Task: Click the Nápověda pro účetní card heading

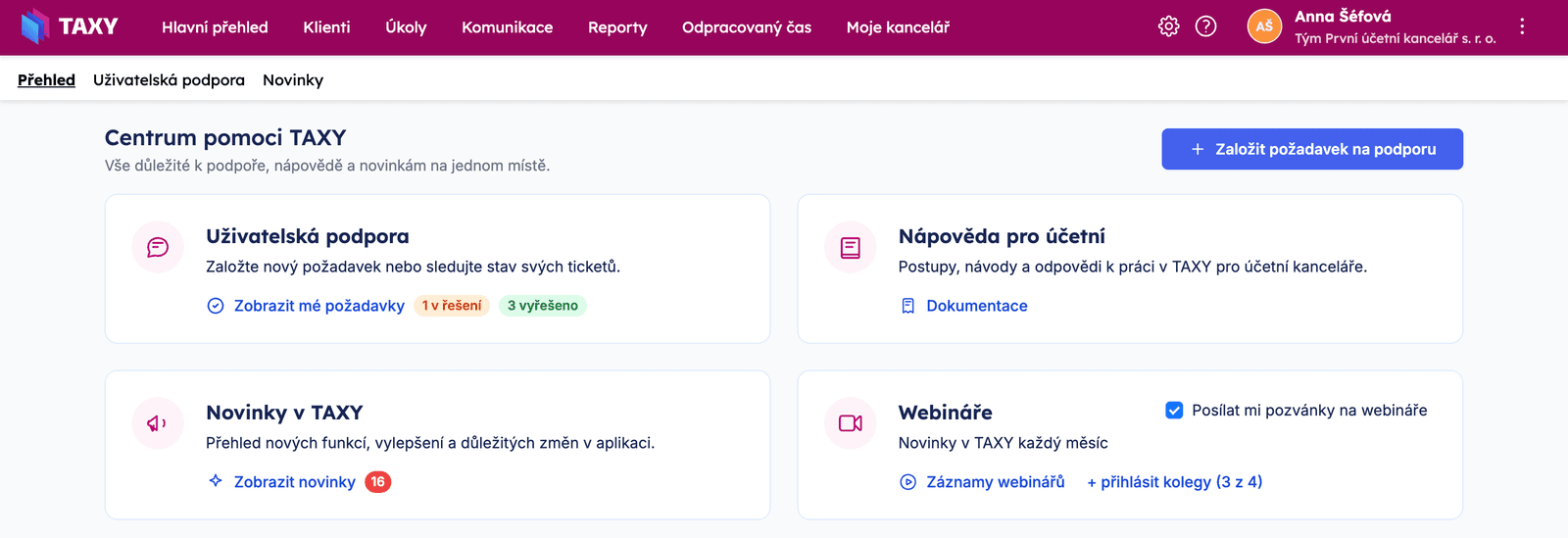Action: click(1002, 236)
